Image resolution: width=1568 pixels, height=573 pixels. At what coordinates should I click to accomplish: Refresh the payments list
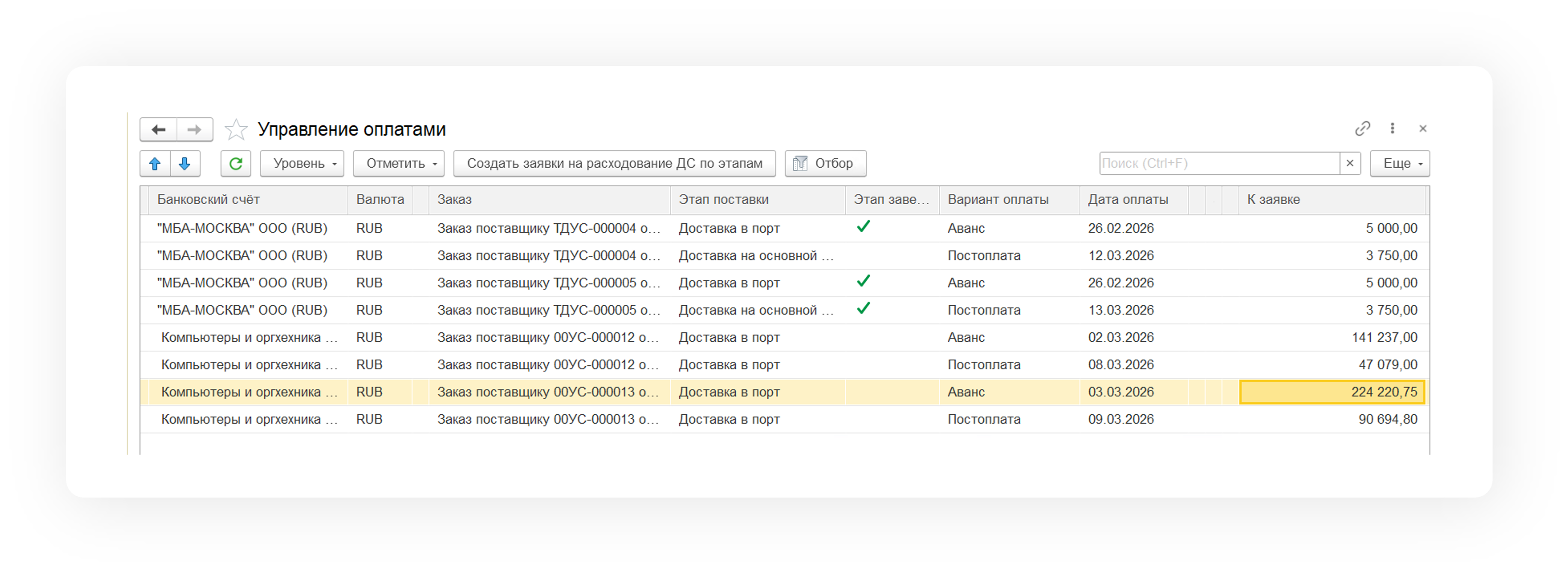[236, 164]
